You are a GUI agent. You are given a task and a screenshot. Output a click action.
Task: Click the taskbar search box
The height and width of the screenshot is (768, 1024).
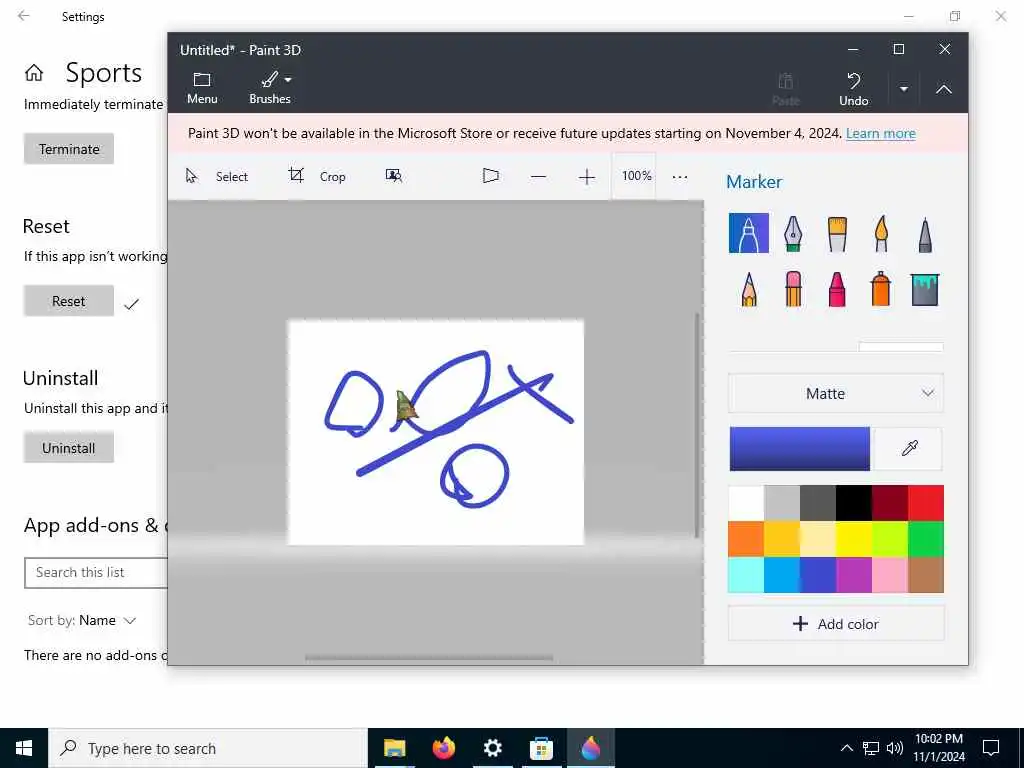tap(208, 748)
